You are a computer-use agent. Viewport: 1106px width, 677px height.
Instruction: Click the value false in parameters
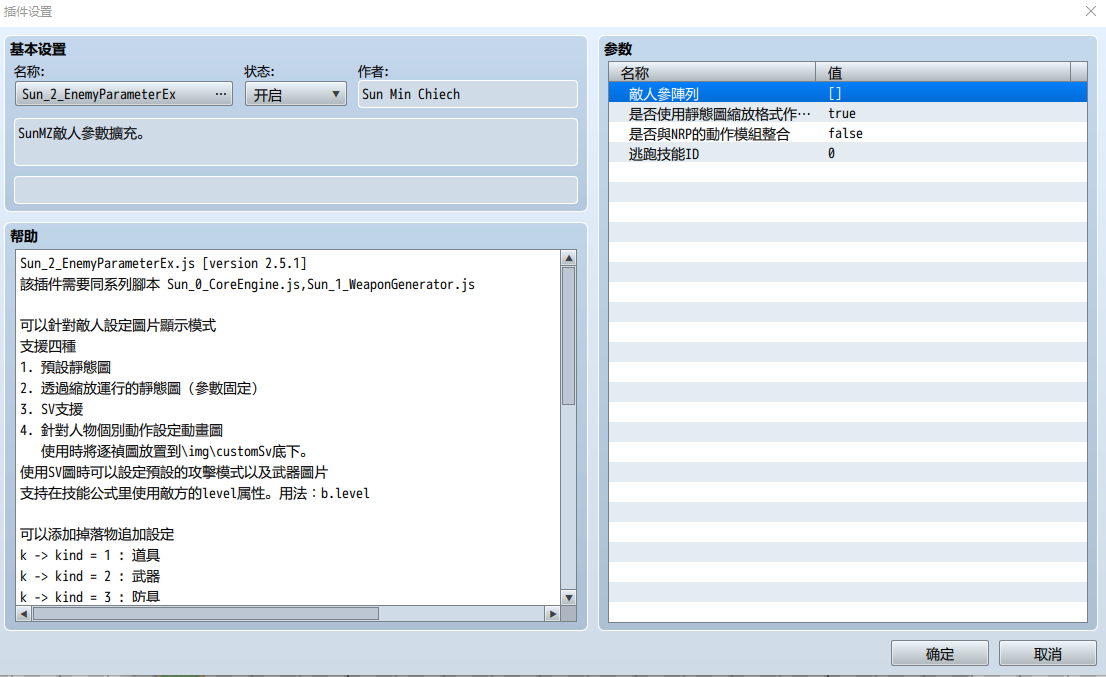tap(845, 133)
